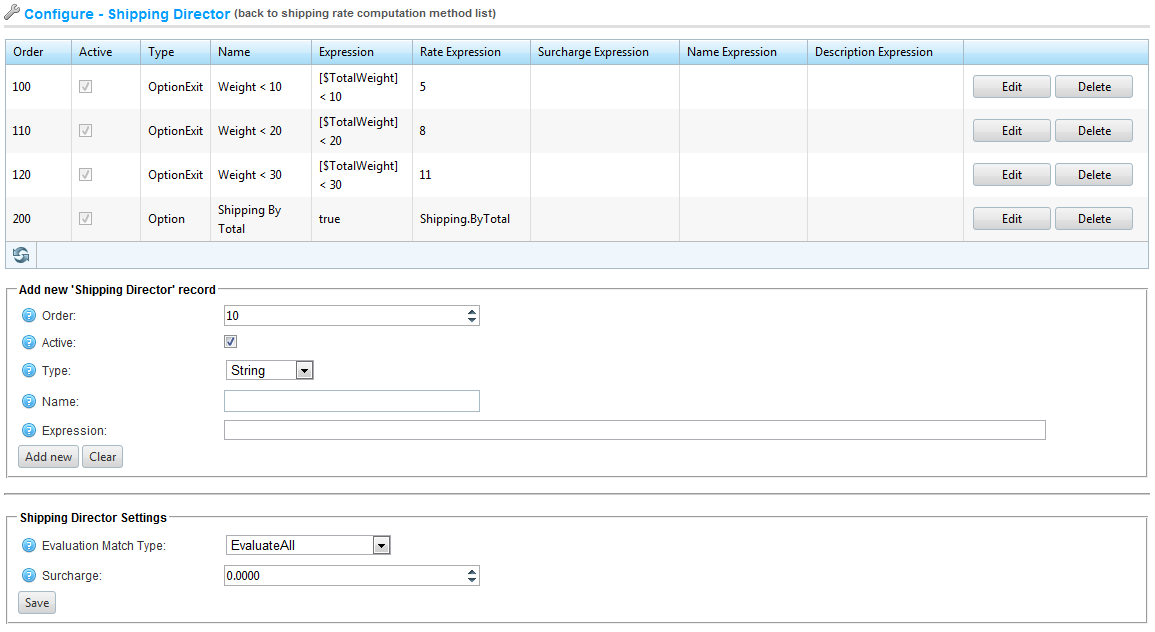The width and height of the screenshot is (1155, 632).
Task: Click the grid refresh icon
Action: pyautogui.click(x=20, y=255)
